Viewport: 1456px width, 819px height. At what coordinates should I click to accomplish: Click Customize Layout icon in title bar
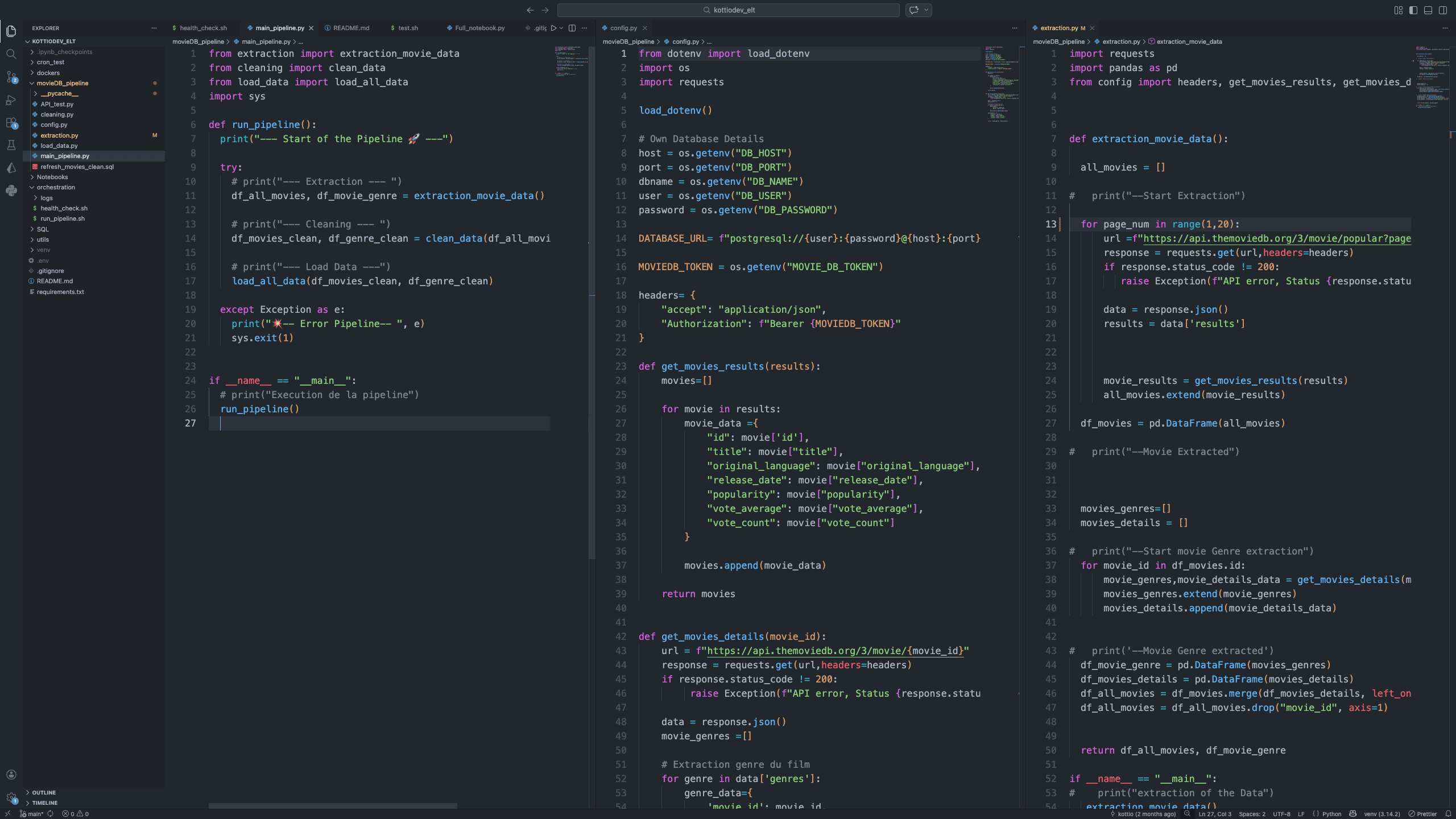point(1399,10)
